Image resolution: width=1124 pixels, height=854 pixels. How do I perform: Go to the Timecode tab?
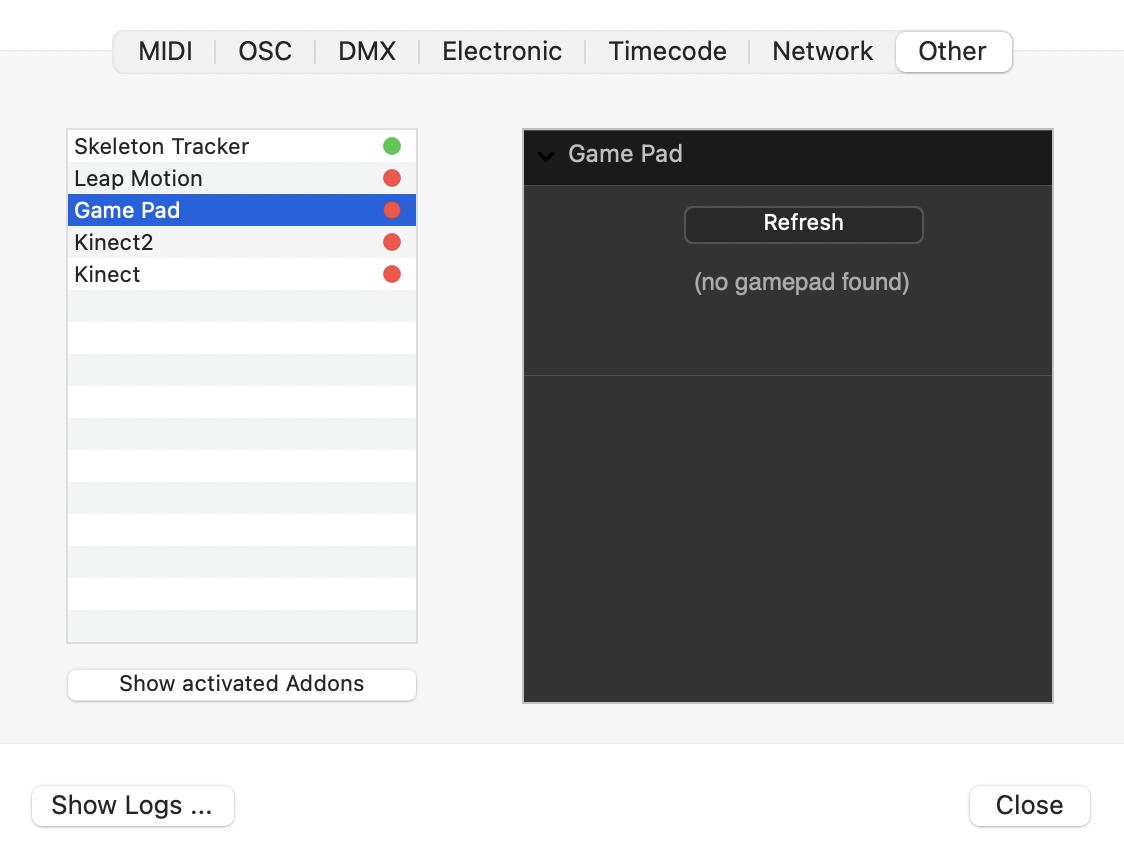pos(667,52)
